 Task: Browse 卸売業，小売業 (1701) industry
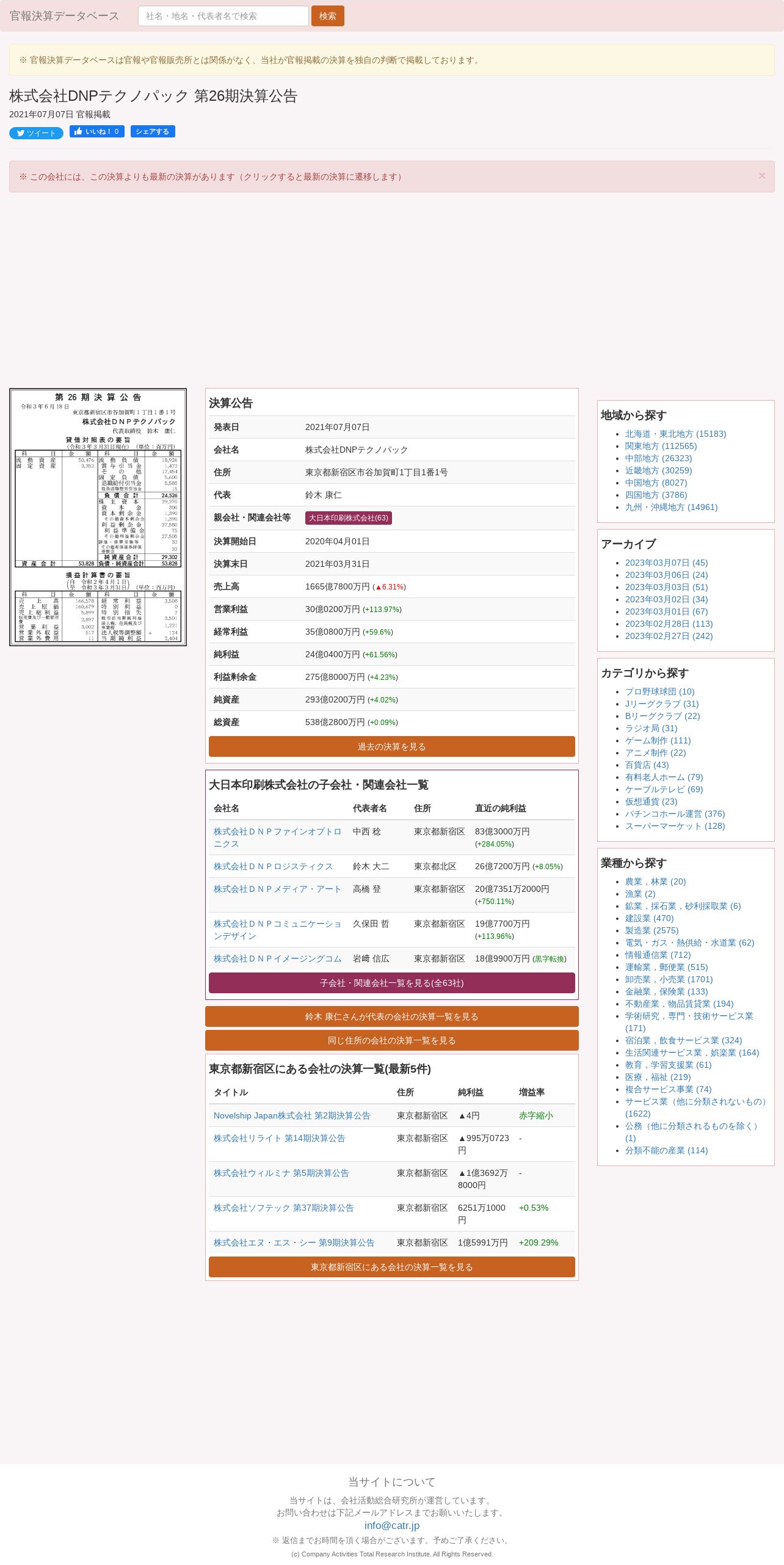669,979
